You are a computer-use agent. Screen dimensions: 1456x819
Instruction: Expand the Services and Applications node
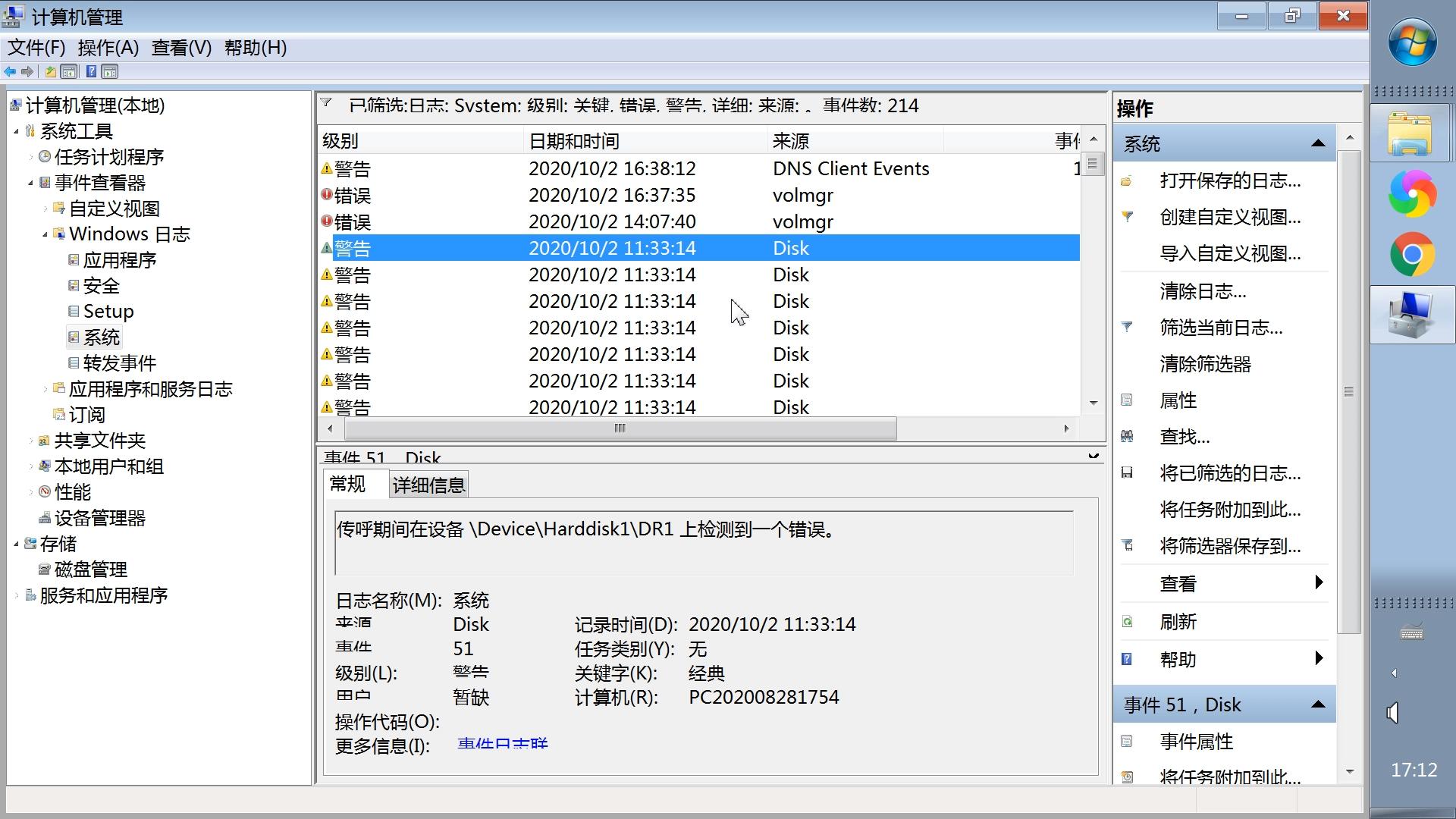pos(17,596)
